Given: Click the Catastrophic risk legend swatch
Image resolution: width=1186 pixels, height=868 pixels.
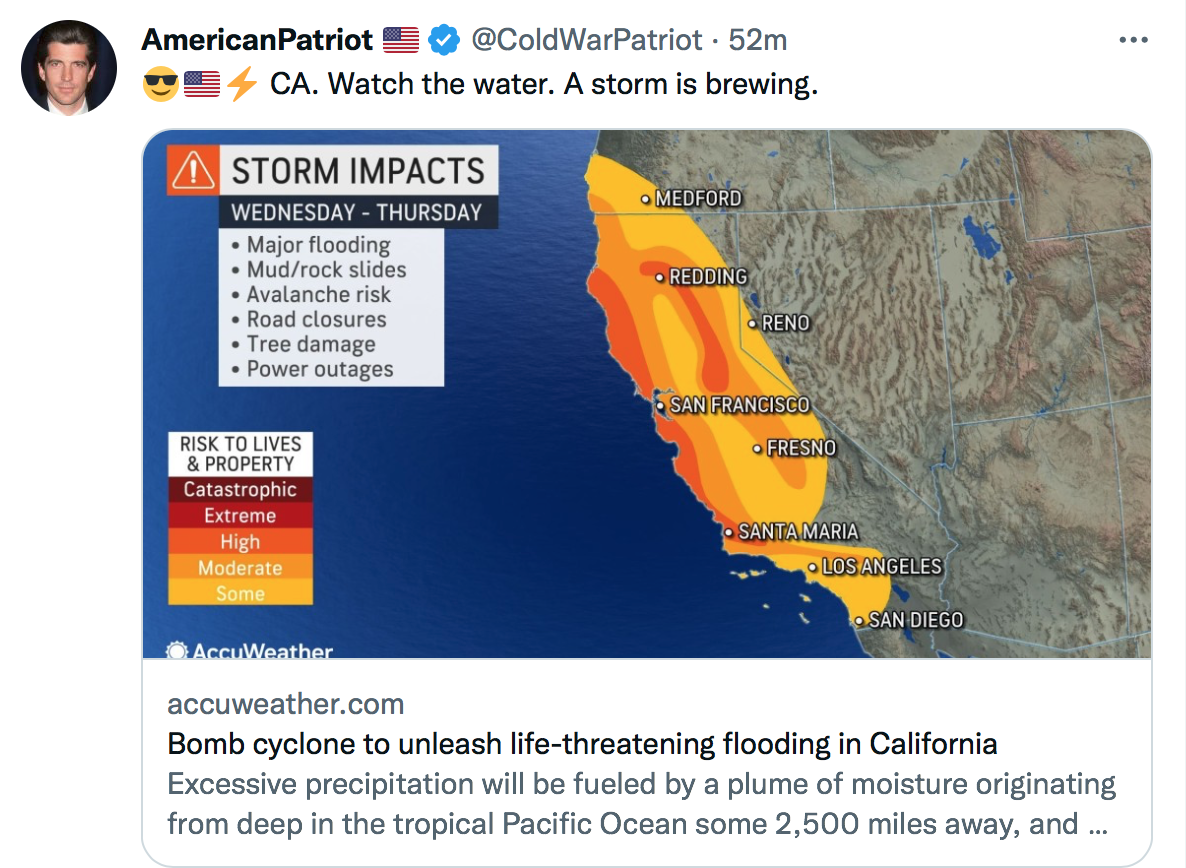Looking at the screenshot, I should pos(240,490).
